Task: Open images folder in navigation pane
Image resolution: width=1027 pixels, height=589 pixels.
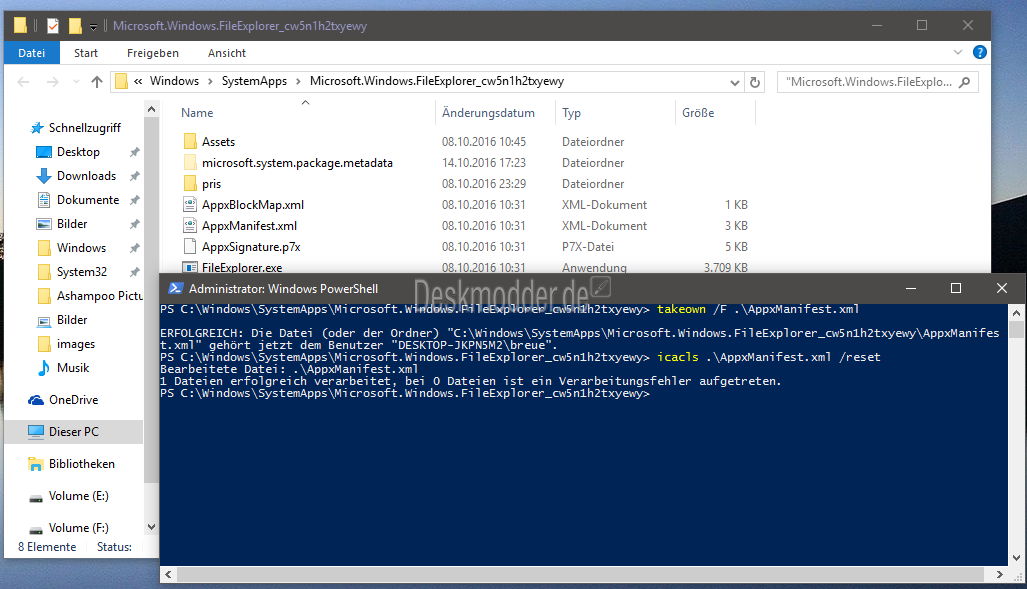Action: pos(76,344)
